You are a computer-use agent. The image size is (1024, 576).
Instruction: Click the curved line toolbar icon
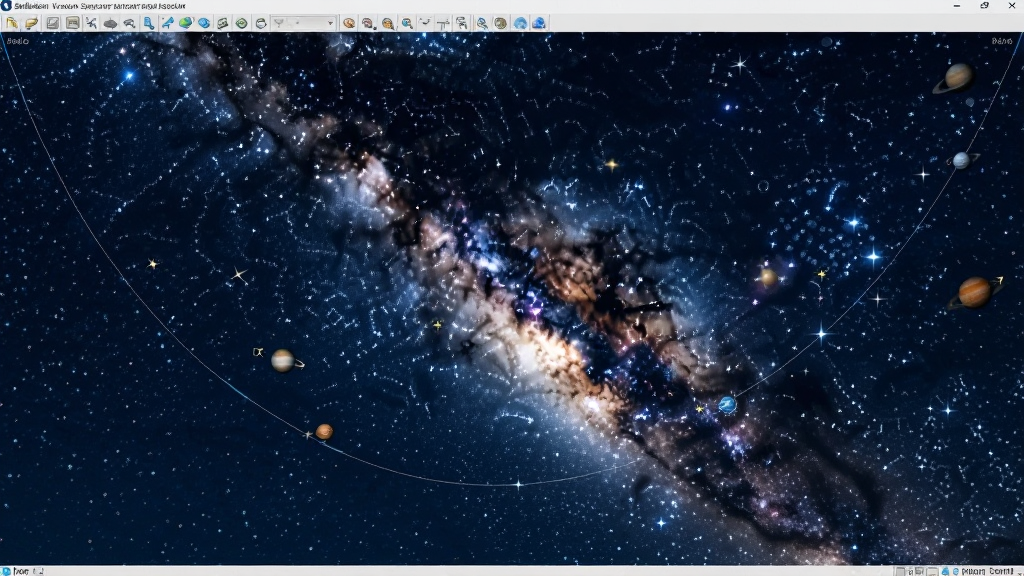(x=425, y=23)
